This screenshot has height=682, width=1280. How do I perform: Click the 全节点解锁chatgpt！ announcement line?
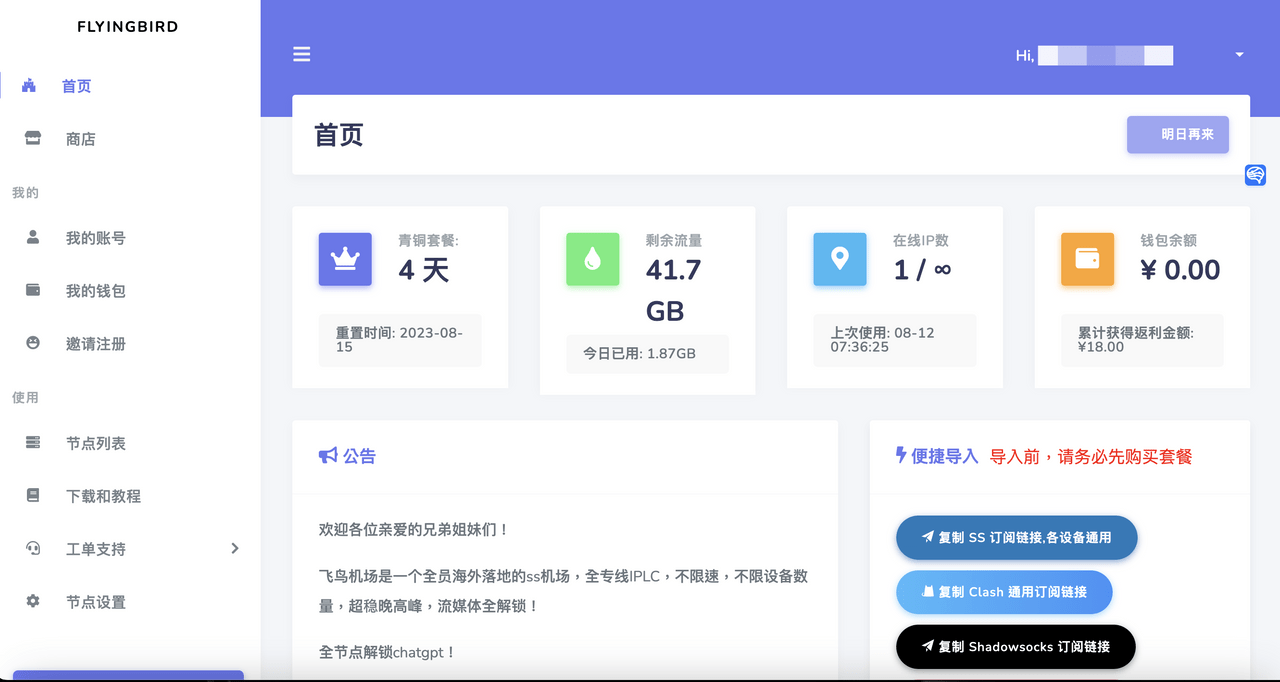[x=388, y=652]
